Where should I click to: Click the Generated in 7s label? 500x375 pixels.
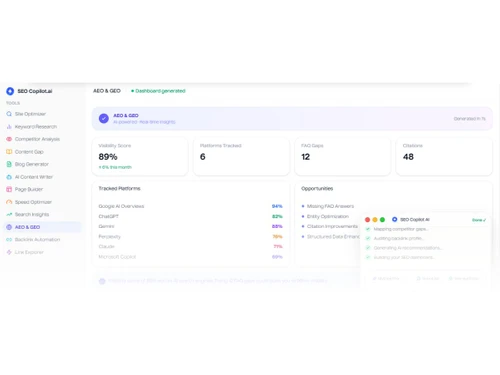tap(469, 119)
